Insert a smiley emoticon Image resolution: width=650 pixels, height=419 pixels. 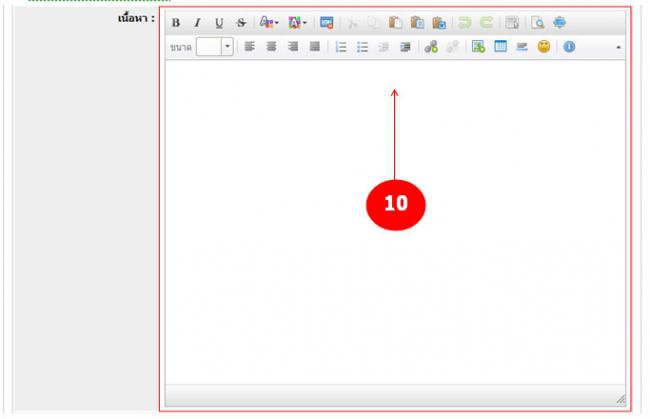[544, 46]
